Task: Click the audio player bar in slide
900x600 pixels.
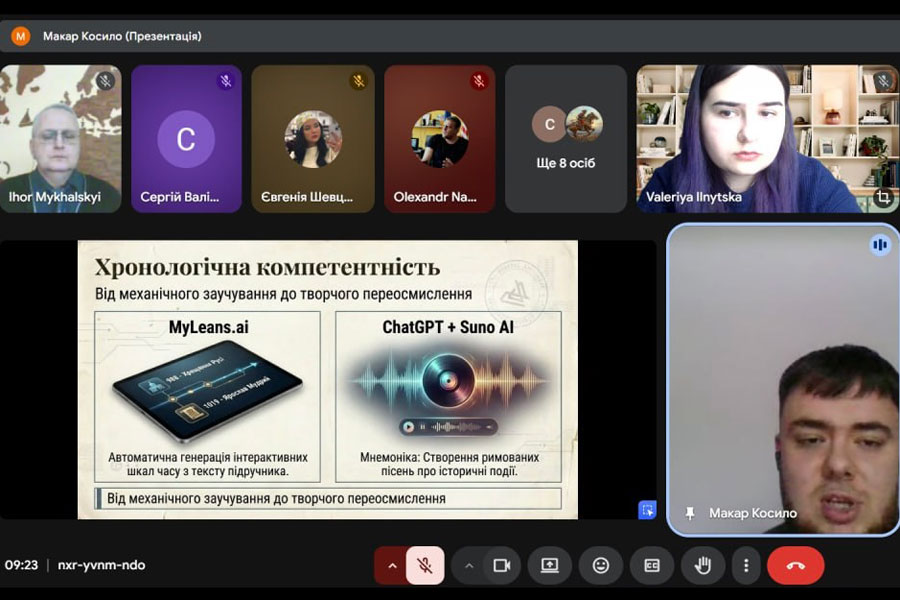Action: [x=448, y=427]
